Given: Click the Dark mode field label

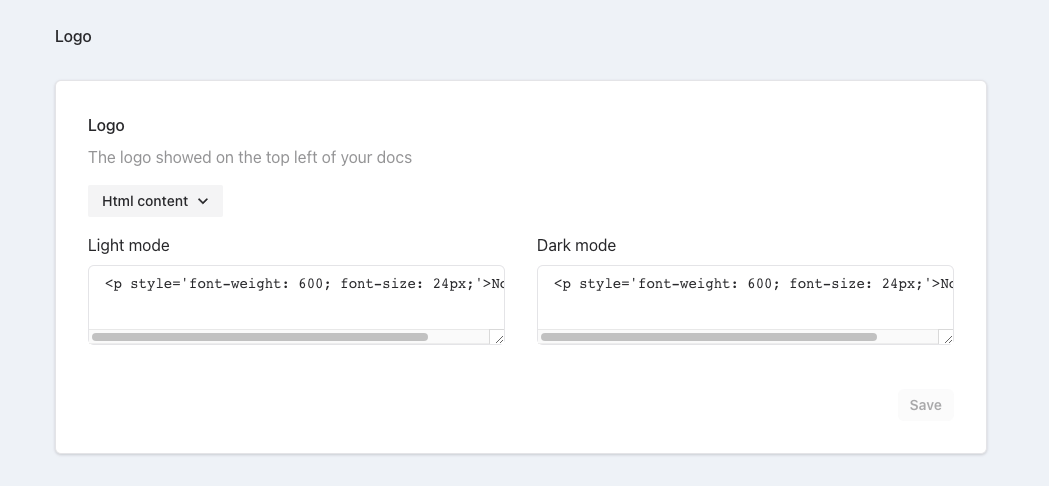Looking at the screenshot, I should pyautogui.click(x=576, y=245).
